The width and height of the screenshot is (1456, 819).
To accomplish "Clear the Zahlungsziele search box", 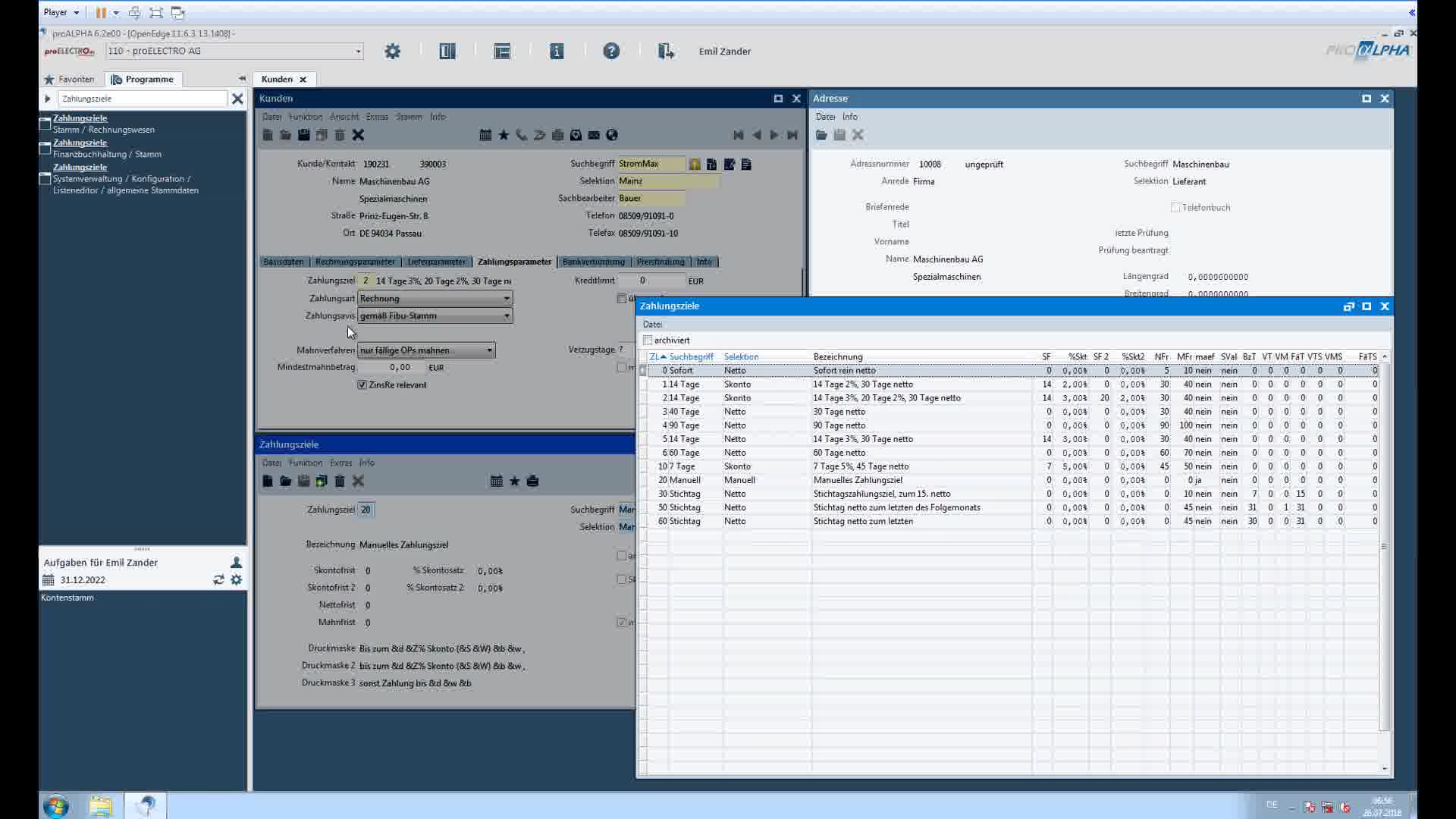I will tap(237, 99).
